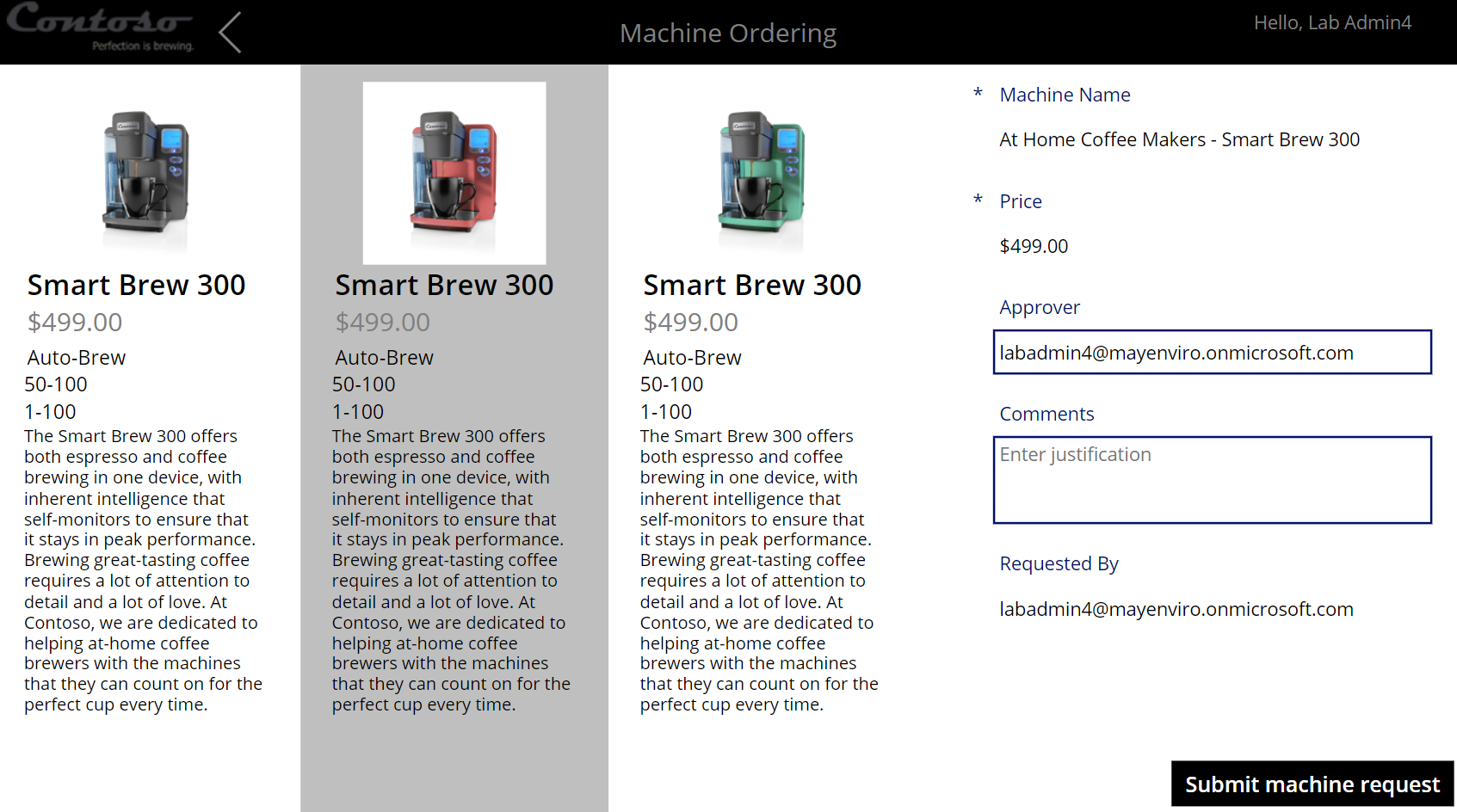Click the Machine Name field label
Image resolution: width=1457 pixels, height=812 pixels.
[1065, 95]
